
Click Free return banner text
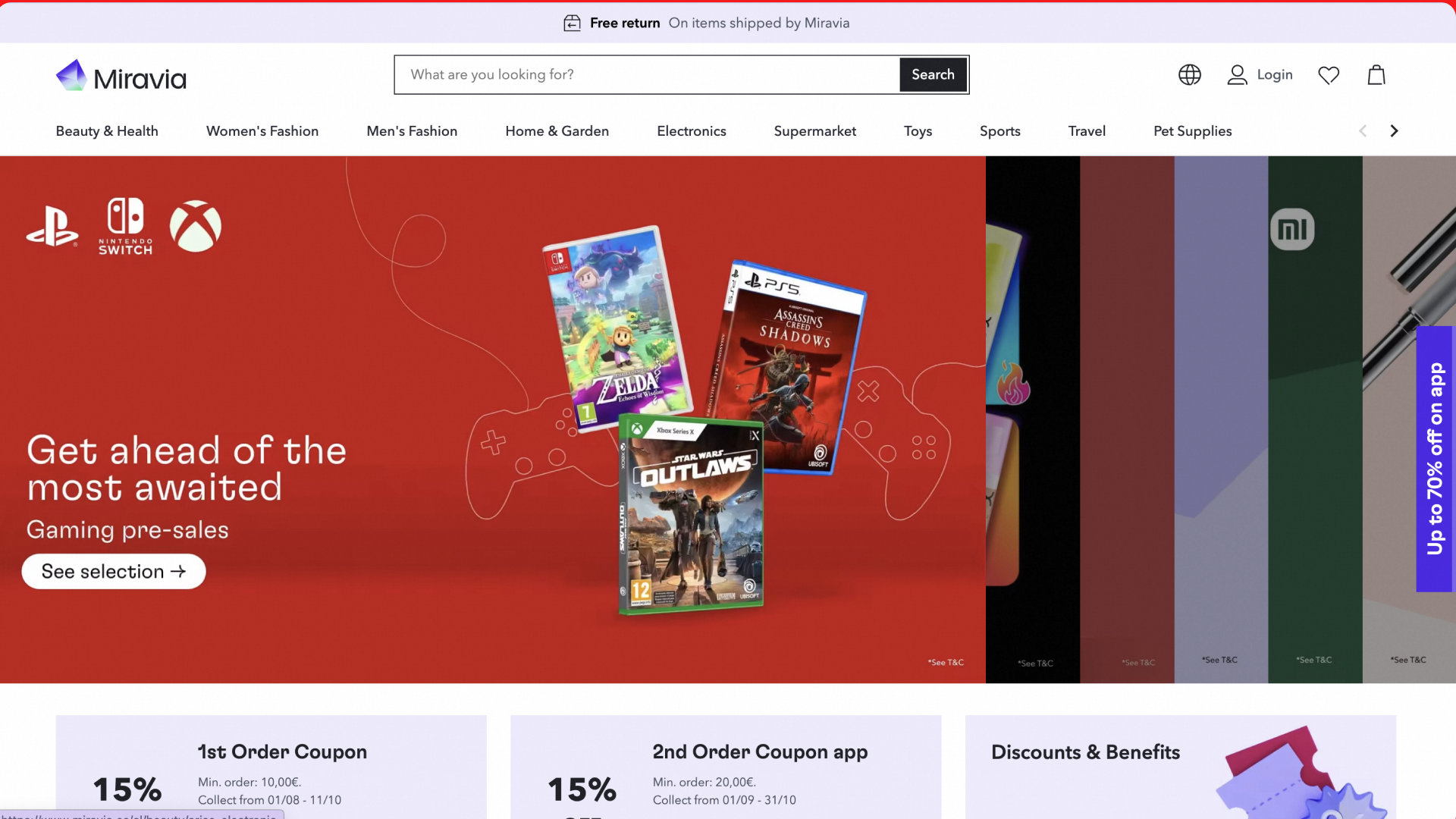coord(625,23)
